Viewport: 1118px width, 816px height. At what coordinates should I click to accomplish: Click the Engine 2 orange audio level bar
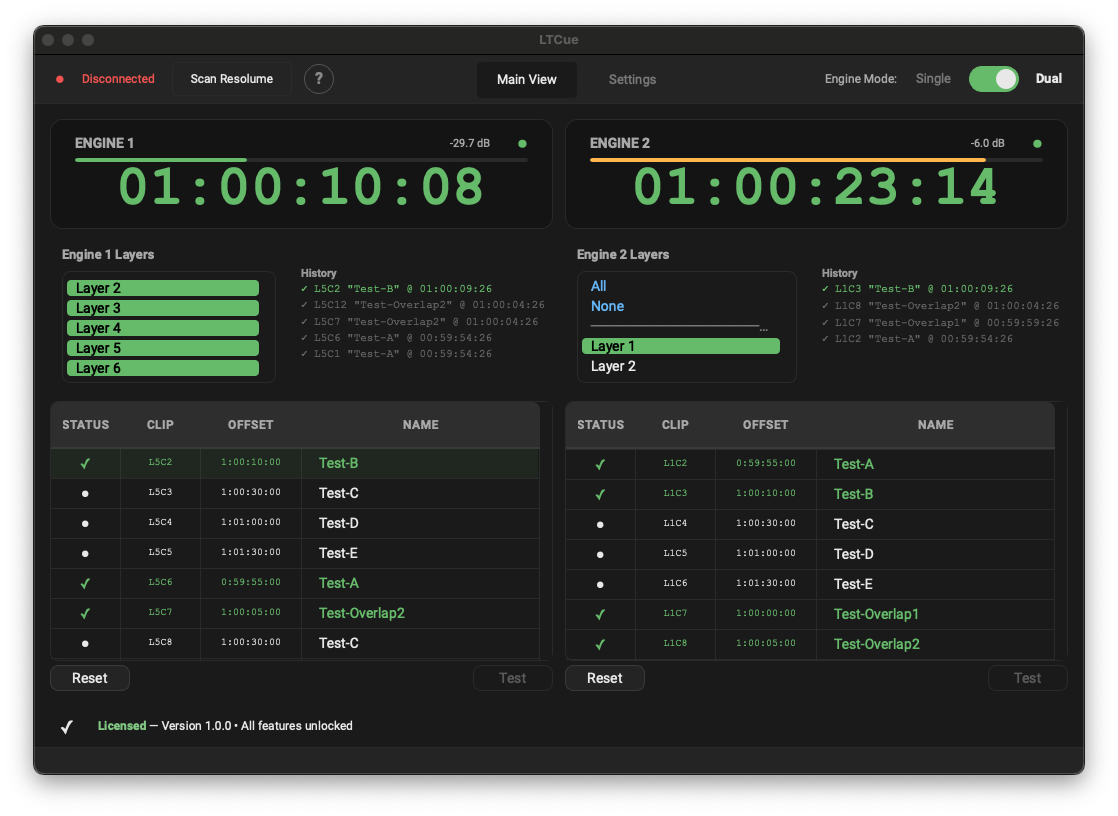click(x=787, y=159)
